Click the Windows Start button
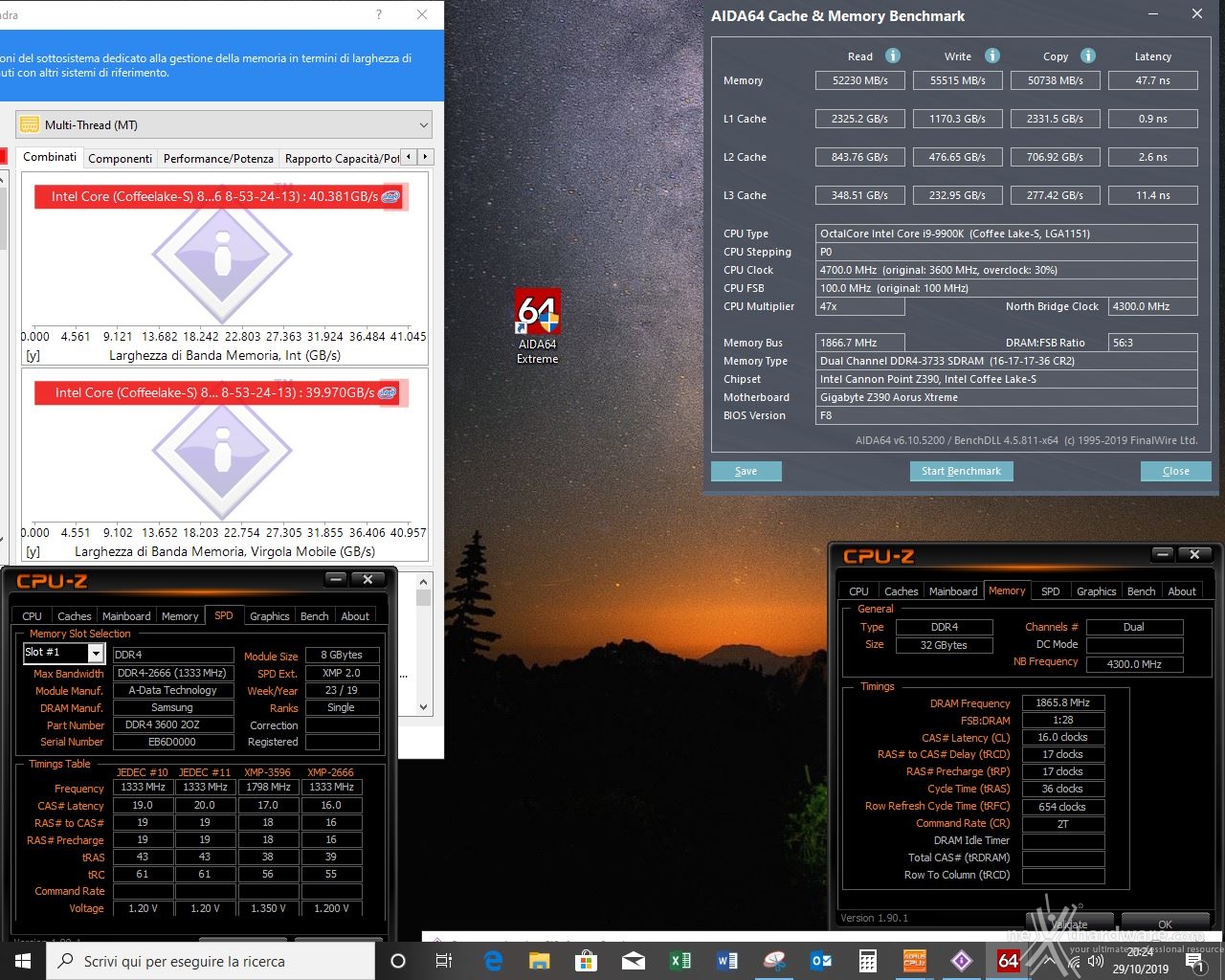 [22, 961]
